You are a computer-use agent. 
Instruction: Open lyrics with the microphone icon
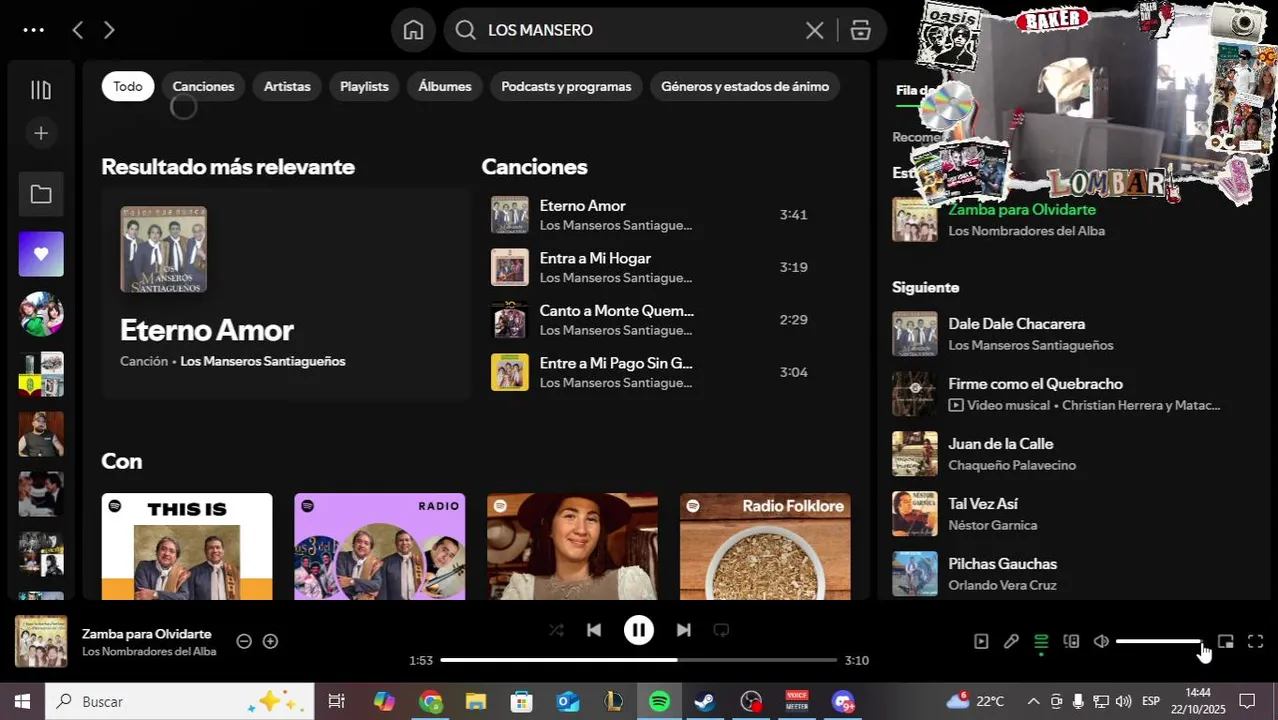[x=1011, y=641]
